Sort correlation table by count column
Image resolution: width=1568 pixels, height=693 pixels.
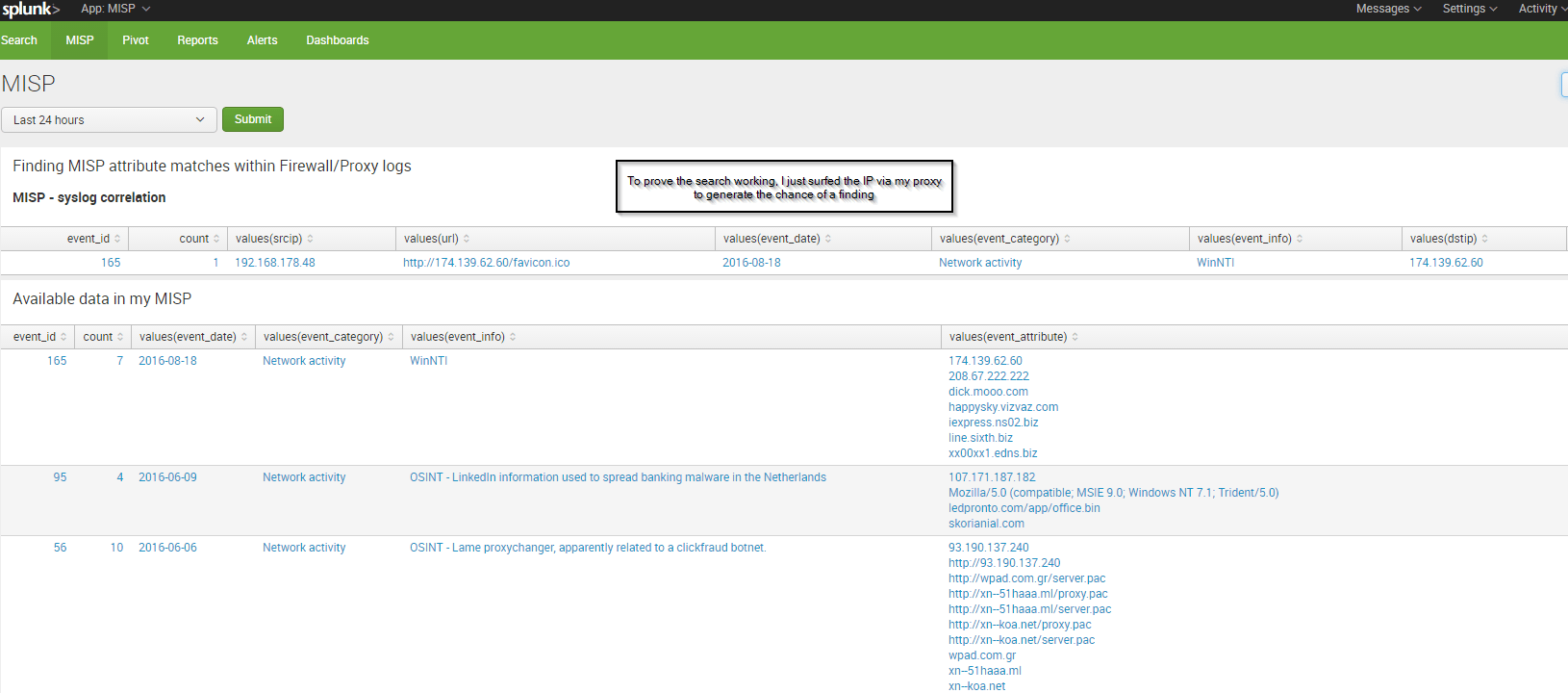pyautogui.click(x=199, y=239)
